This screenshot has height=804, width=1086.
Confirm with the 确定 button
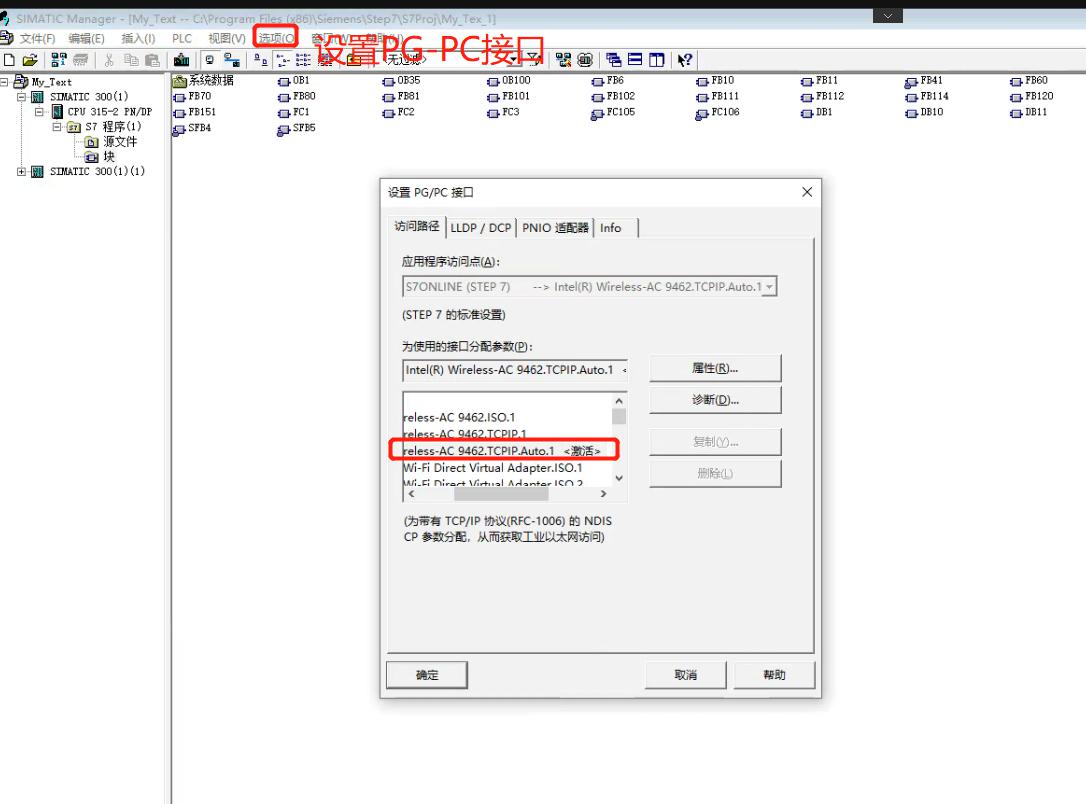[427, 675]
